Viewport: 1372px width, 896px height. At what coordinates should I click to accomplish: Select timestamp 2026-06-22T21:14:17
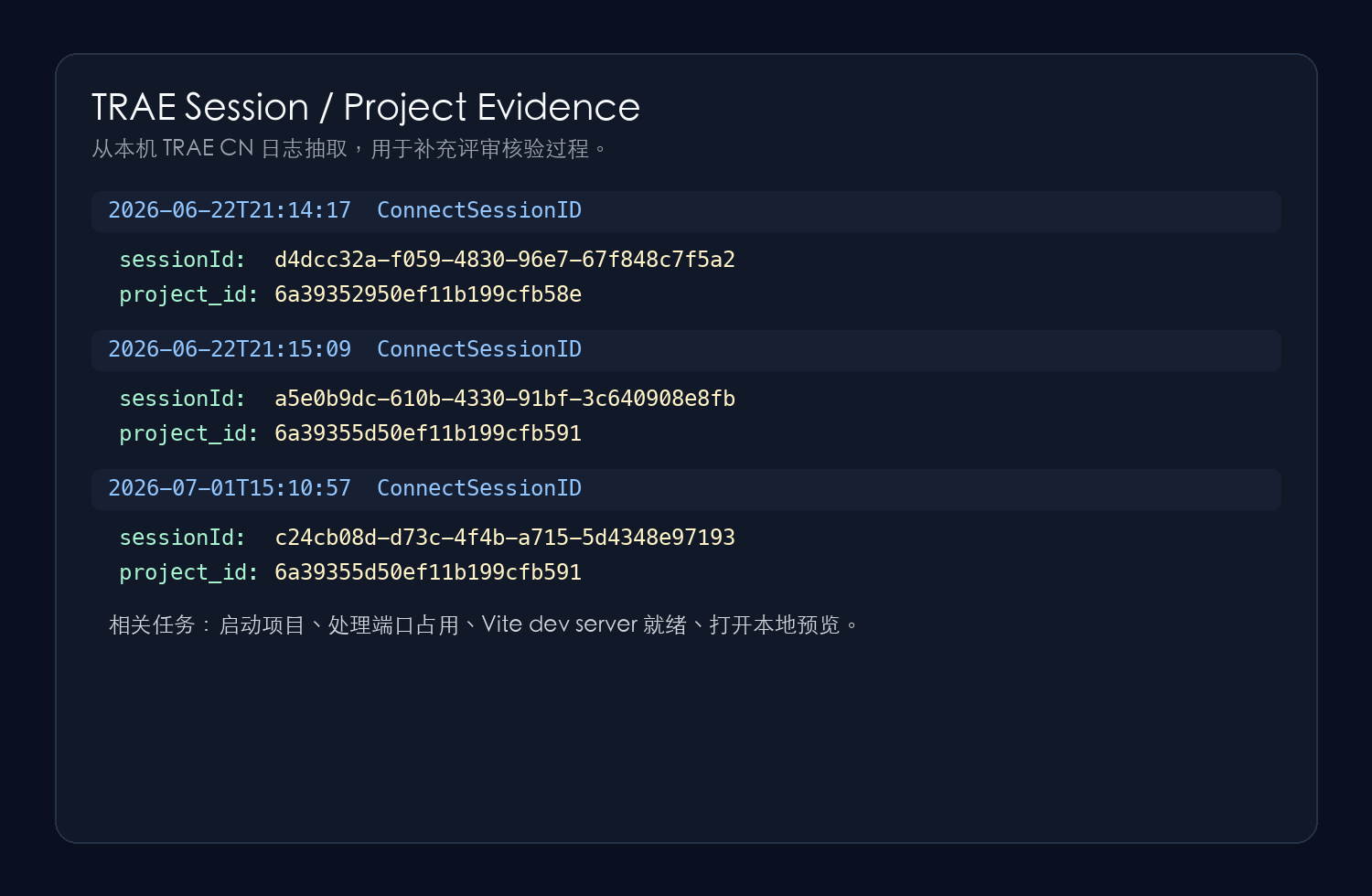coord(230,210)
